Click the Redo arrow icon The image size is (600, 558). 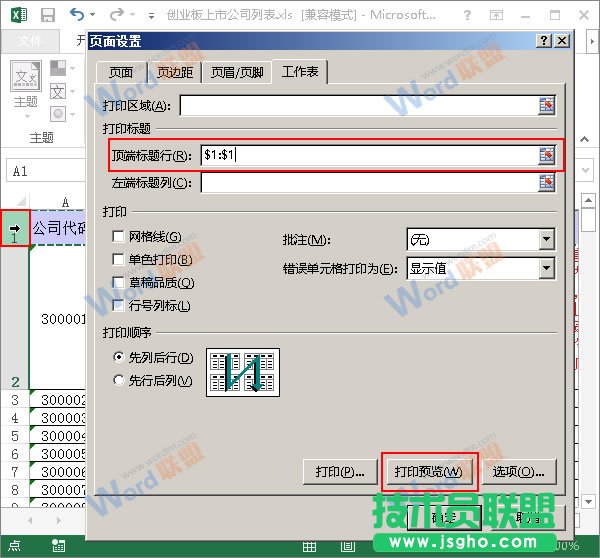(x=115, y=15)
